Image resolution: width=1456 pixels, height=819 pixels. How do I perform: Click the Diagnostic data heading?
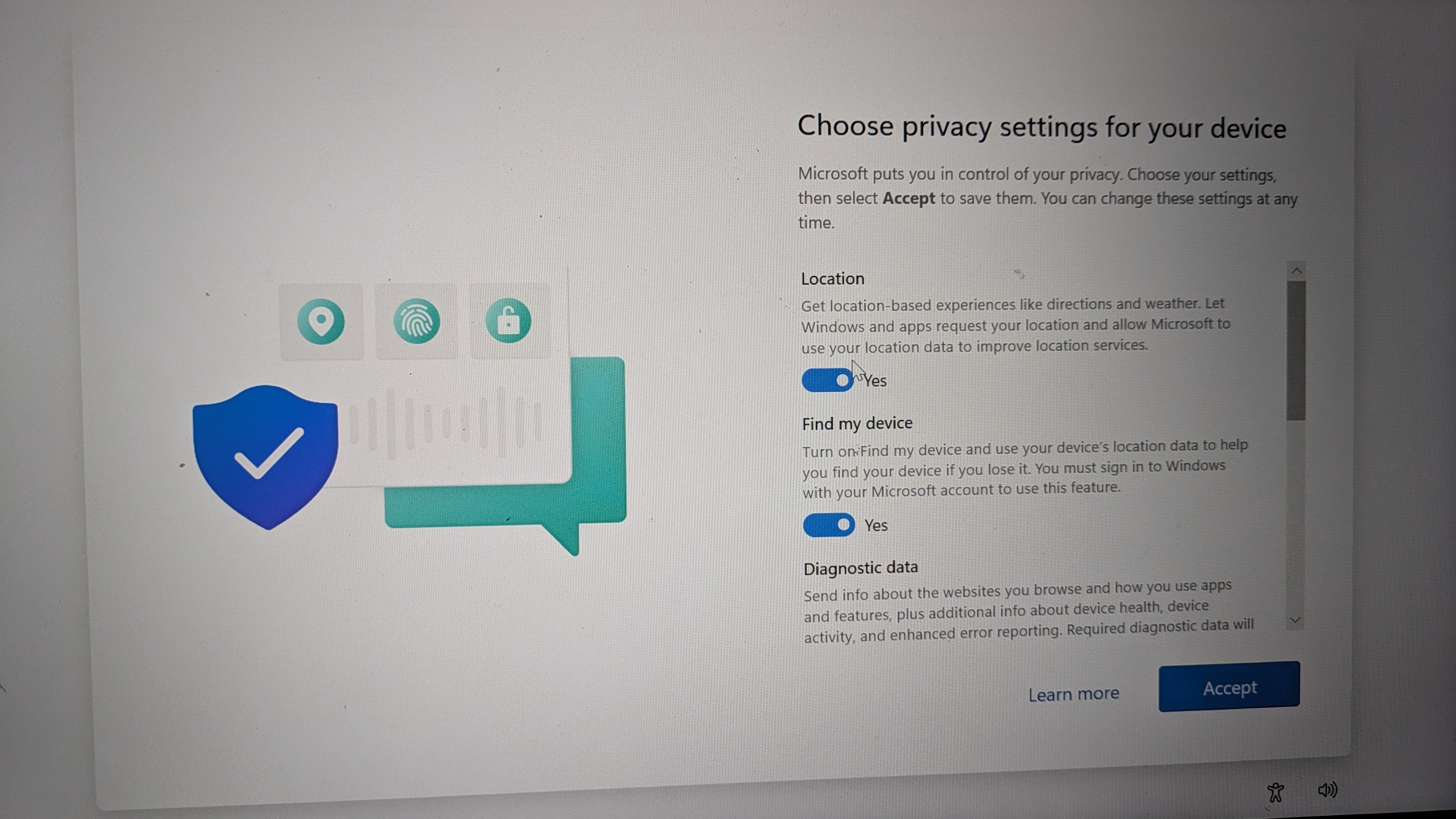coord(860,568)
